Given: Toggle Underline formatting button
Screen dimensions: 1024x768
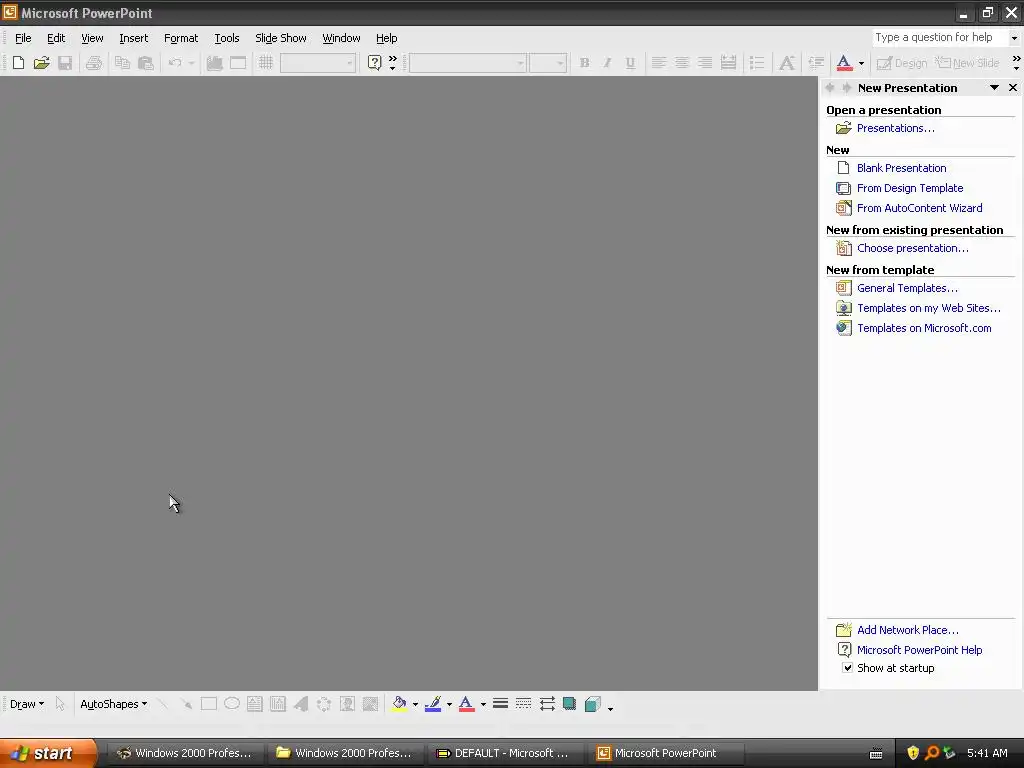Looking at the screenshot, I should pos(630,63).
